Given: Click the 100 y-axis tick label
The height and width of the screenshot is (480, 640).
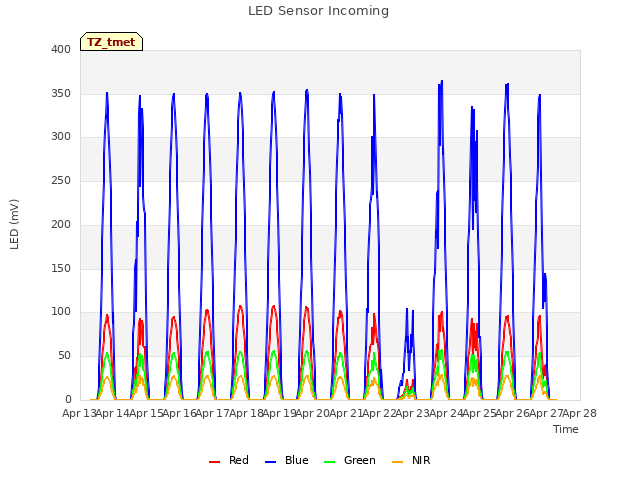Looking at the screenshot, I should tap(61, 312).
